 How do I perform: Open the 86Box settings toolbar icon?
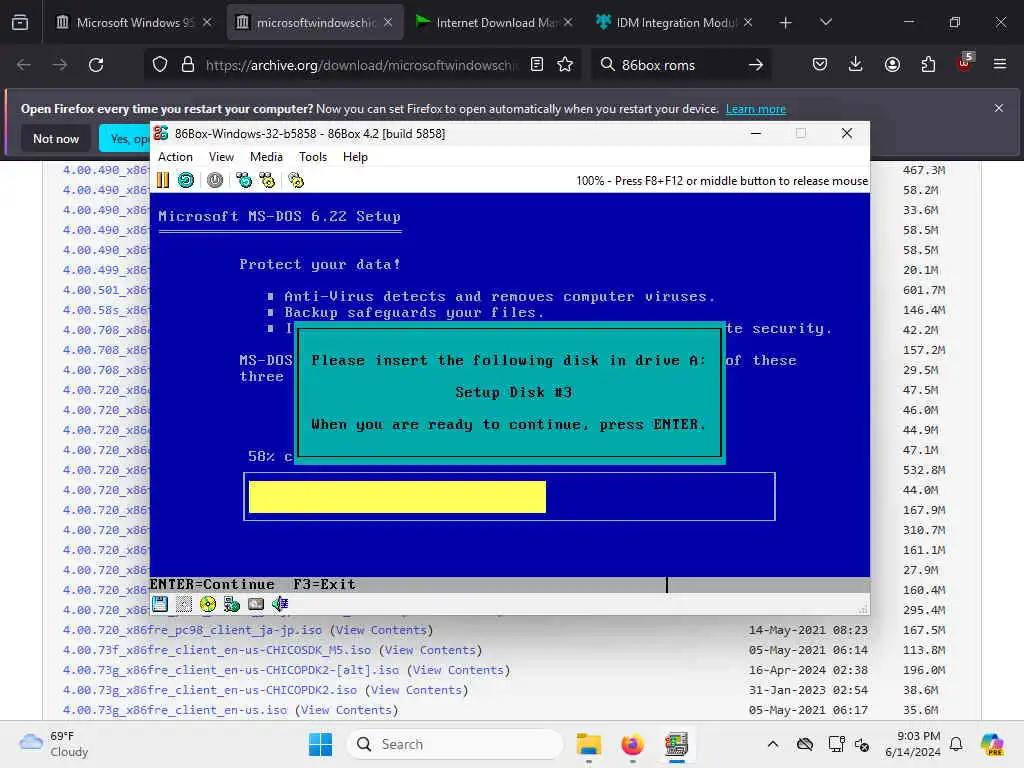click(296, 180)
